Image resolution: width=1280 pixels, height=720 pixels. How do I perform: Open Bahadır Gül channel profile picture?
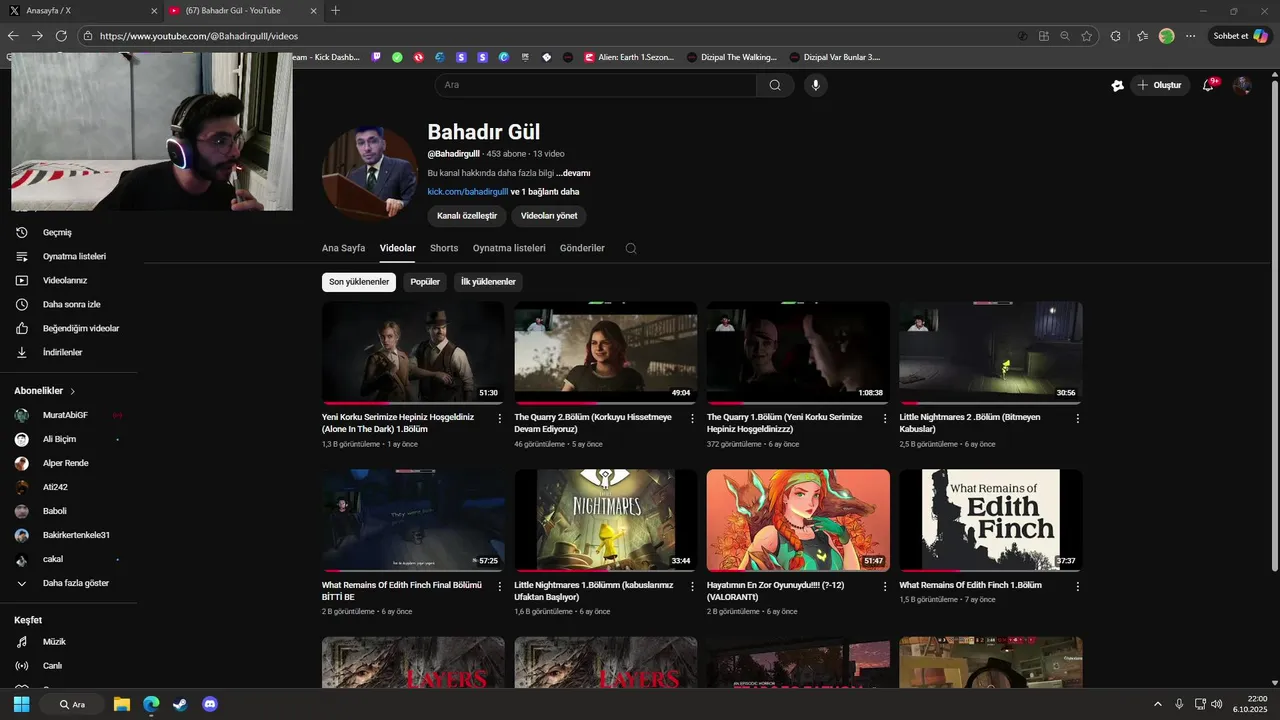(370, 173)
